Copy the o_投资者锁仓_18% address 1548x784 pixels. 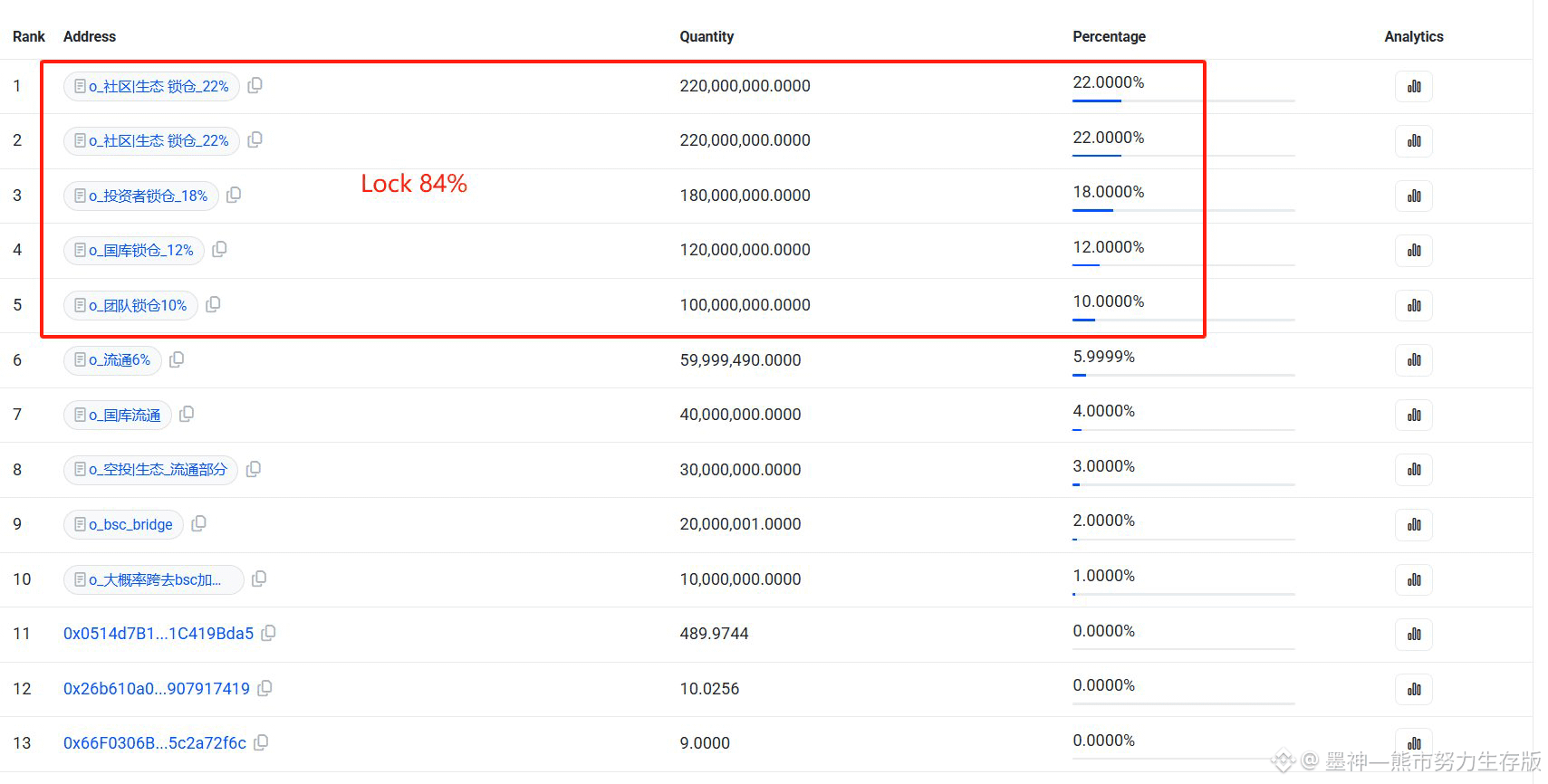[234, 195]
